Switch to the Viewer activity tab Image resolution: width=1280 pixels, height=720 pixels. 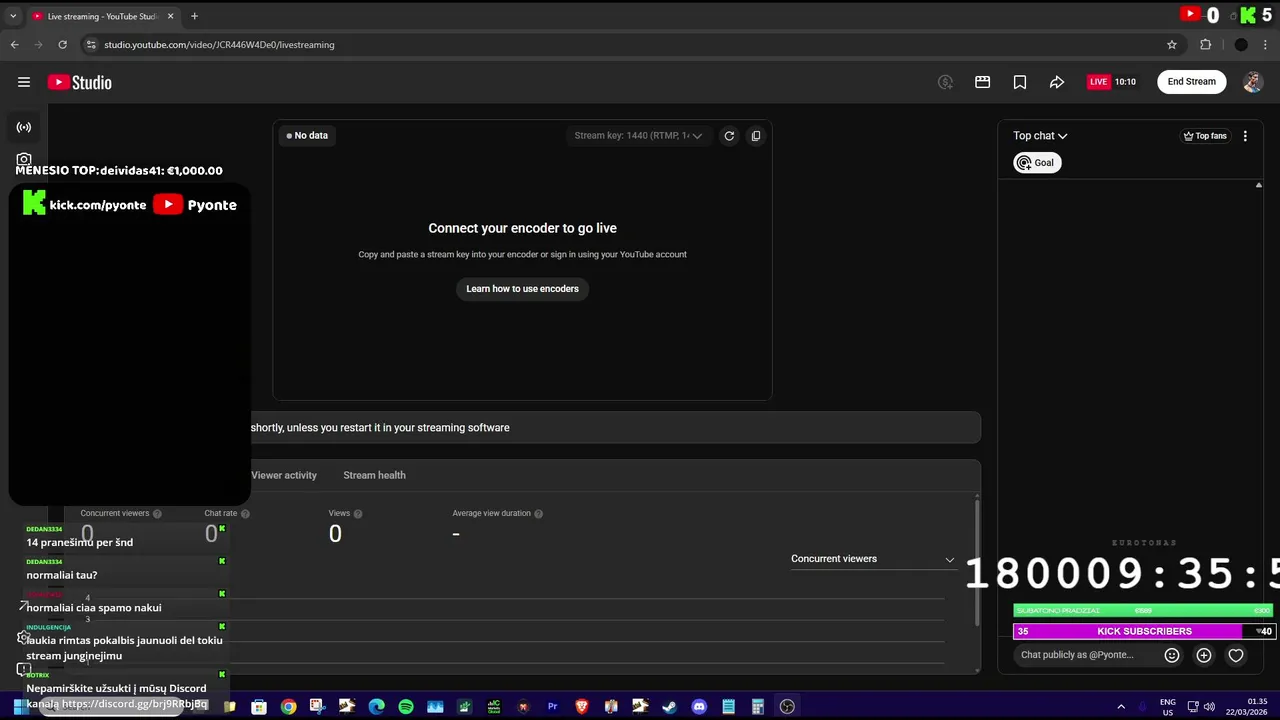[x=284, y=475]
